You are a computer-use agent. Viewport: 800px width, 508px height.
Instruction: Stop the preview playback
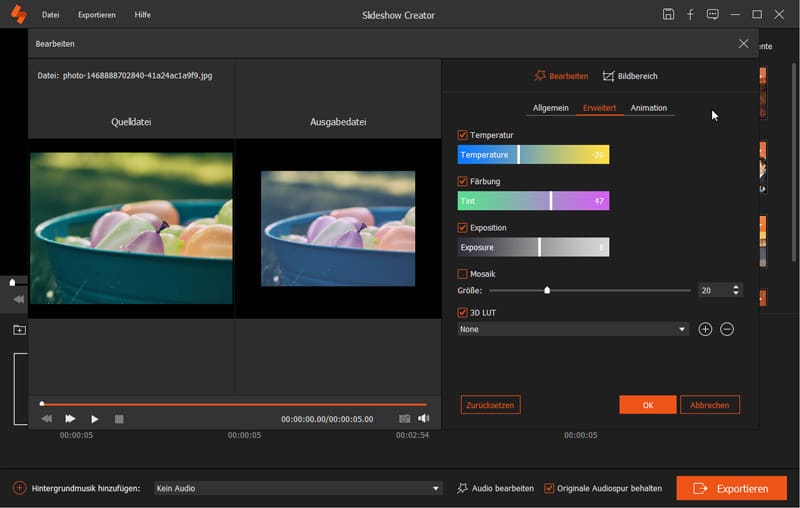(x=119, y=419)
